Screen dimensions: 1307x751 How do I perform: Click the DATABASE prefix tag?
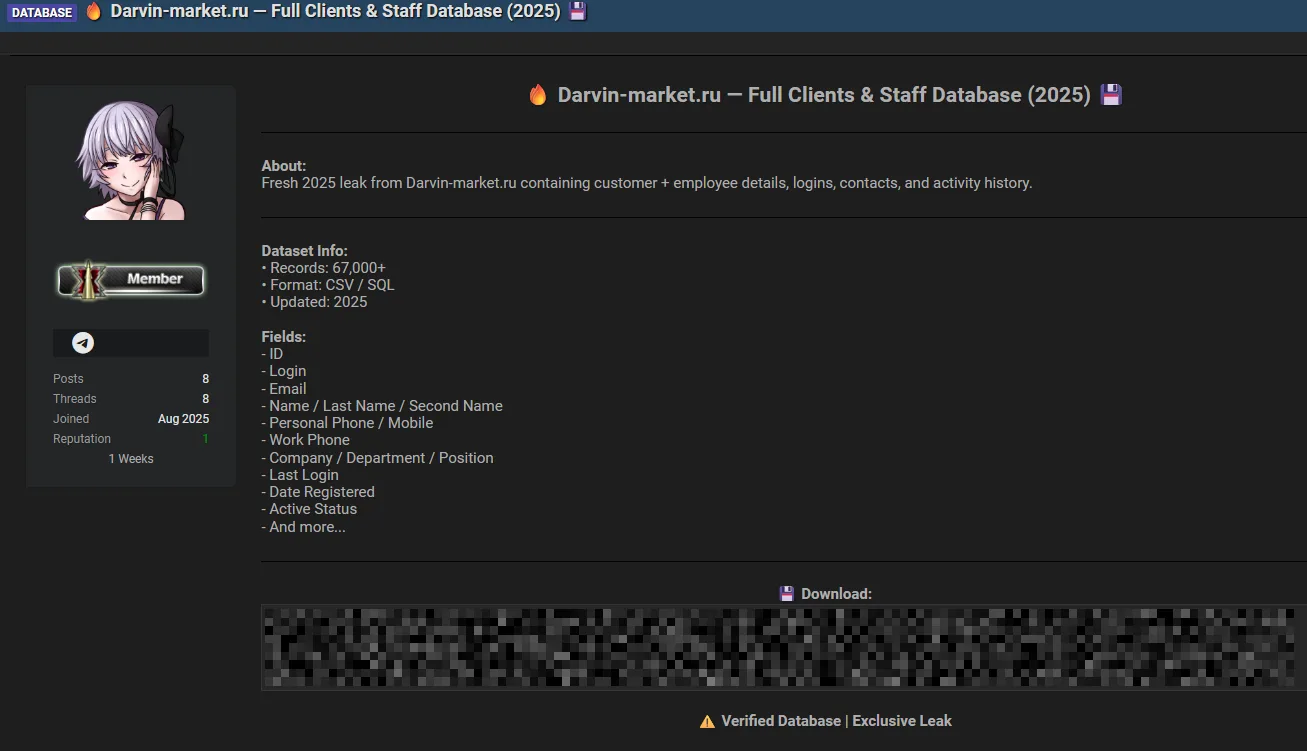click(43, 13)
